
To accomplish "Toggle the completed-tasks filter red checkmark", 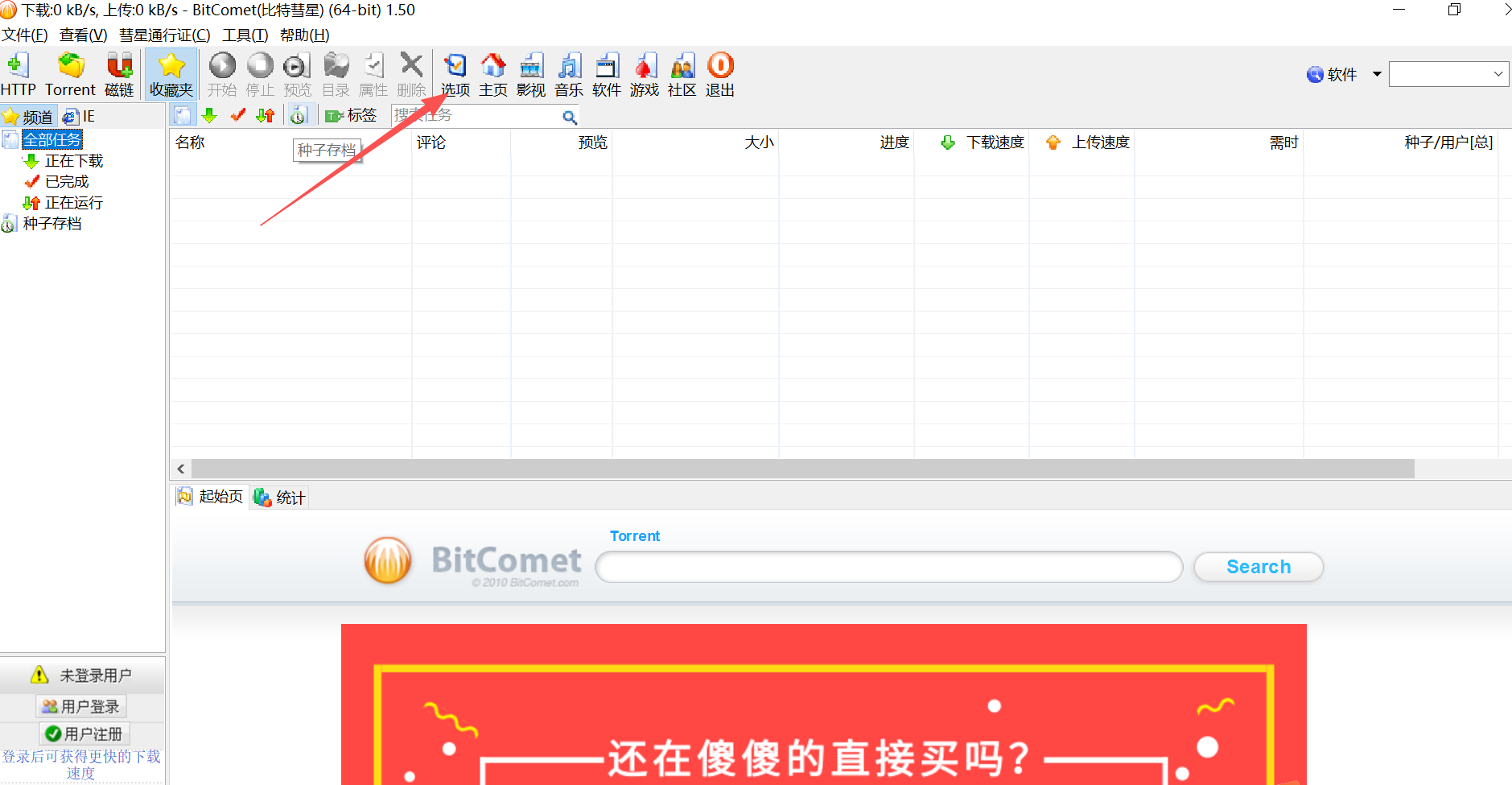I will 237,116.
